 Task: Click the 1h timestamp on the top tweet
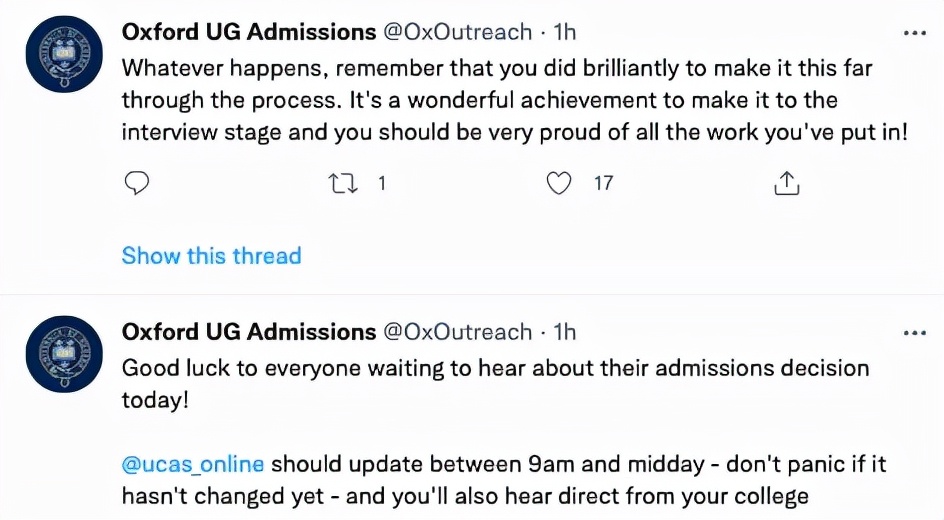pos(566,32)
